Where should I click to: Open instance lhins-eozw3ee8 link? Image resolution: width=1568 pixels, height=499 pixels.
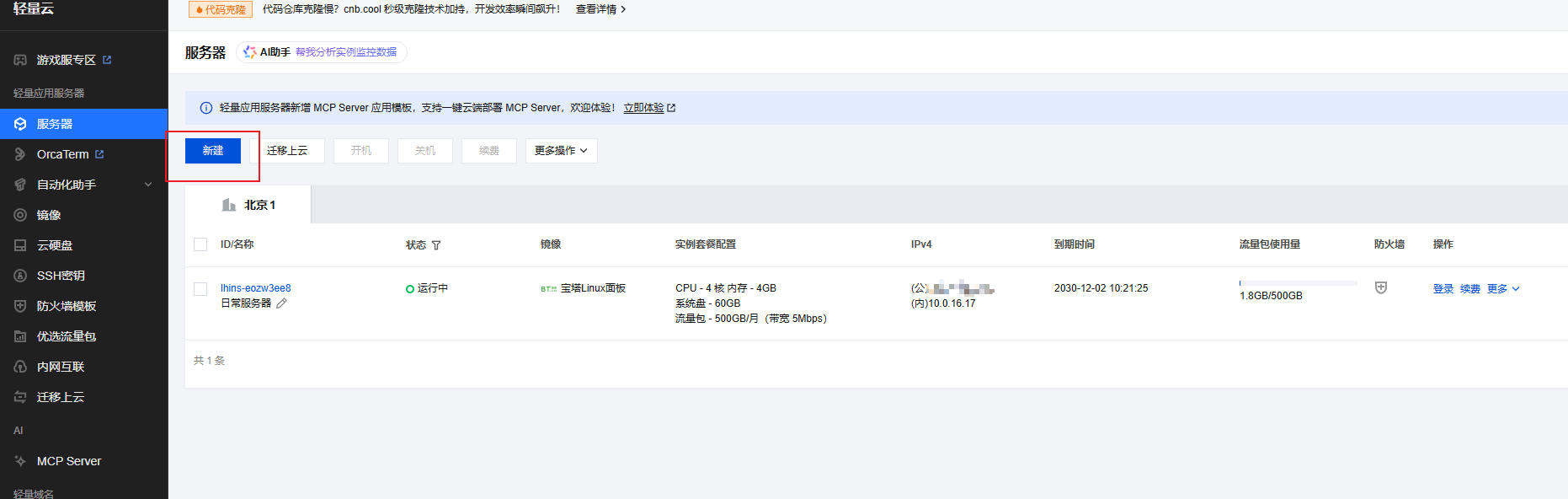pos(256,288)
